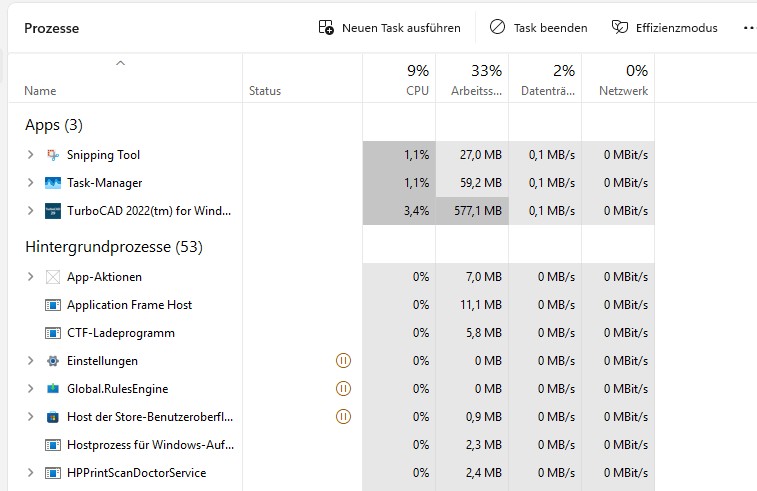Click the Task-Manager process icon
The width and height of the screenshot is (757, 491).
[x=53, y=183]
